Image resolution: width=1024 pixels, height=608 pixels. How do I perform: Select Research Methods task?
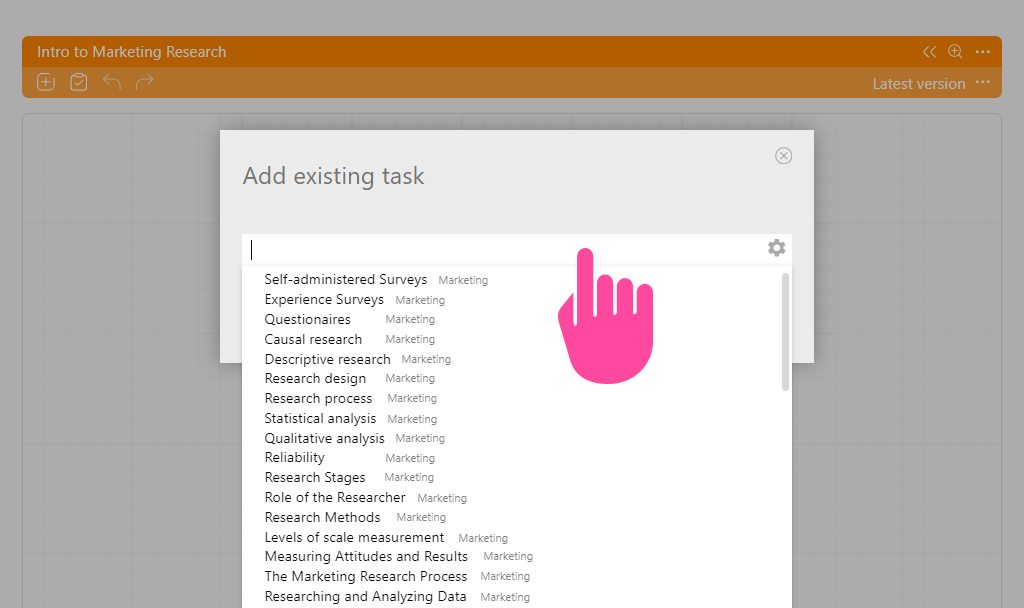pos(322,517)
